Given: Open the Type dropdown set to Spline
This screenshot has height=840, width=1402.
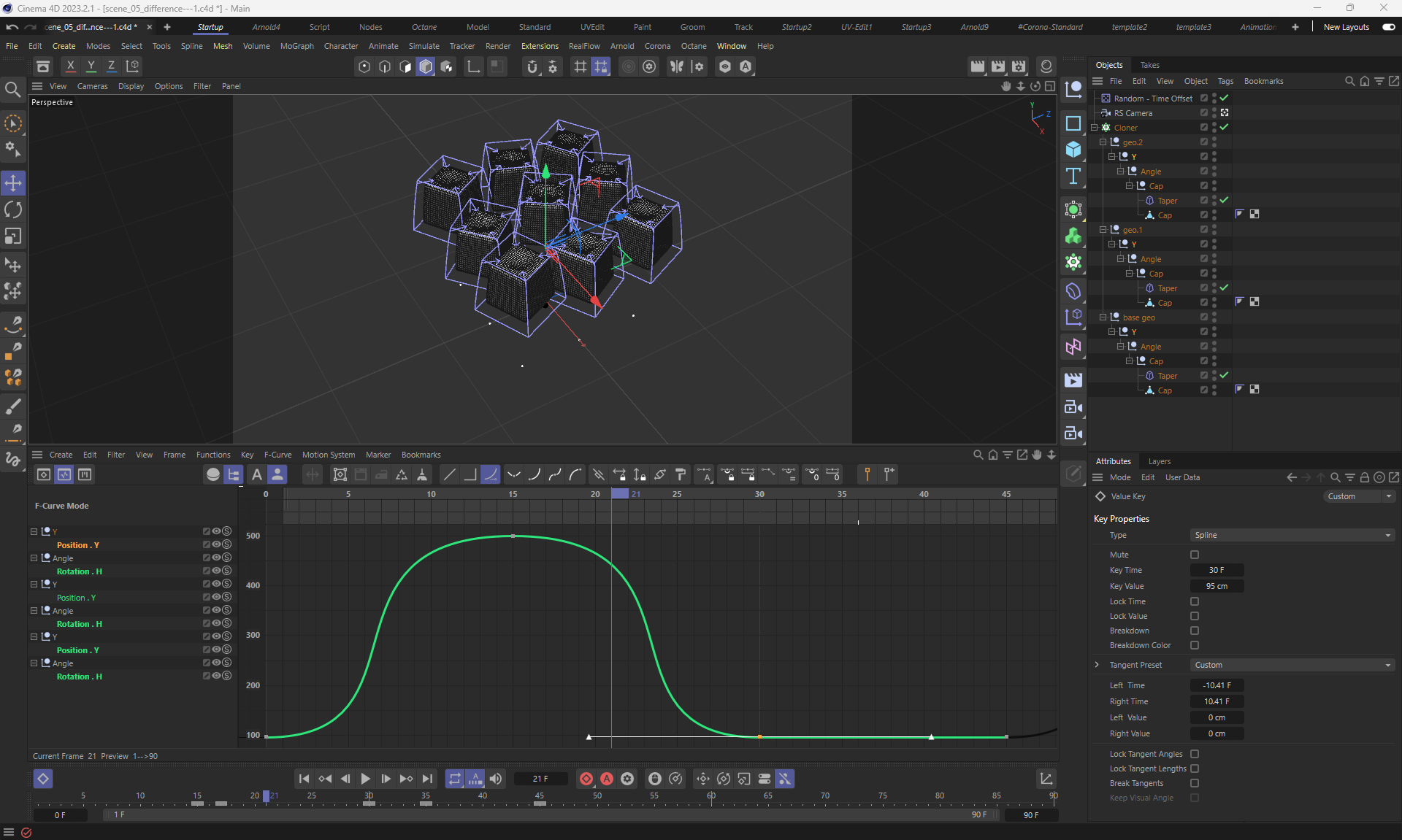Looking at the screenshot, I should coord(1292,535).
